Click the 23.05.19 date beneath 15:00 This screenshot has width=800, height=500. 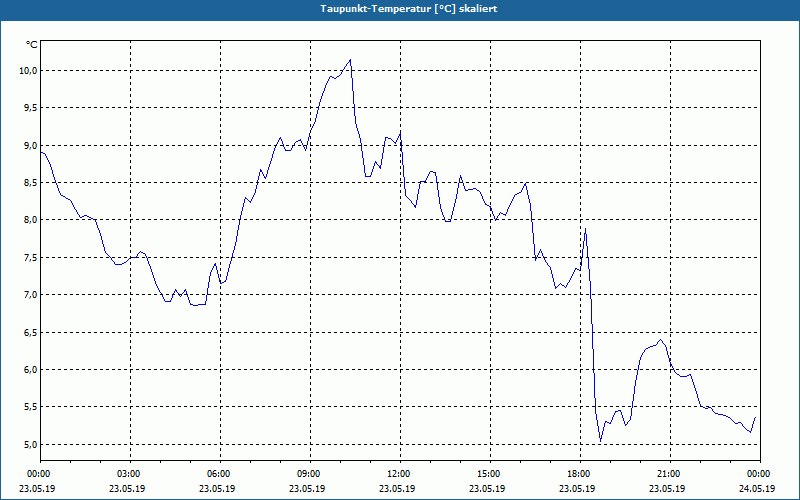[487, 488]
